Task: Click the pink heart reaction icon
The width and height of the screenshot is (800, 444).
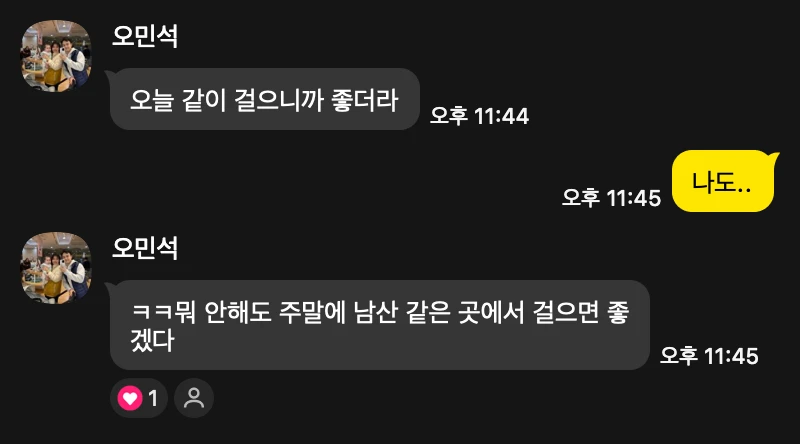Action: click(x=130, y=398)
